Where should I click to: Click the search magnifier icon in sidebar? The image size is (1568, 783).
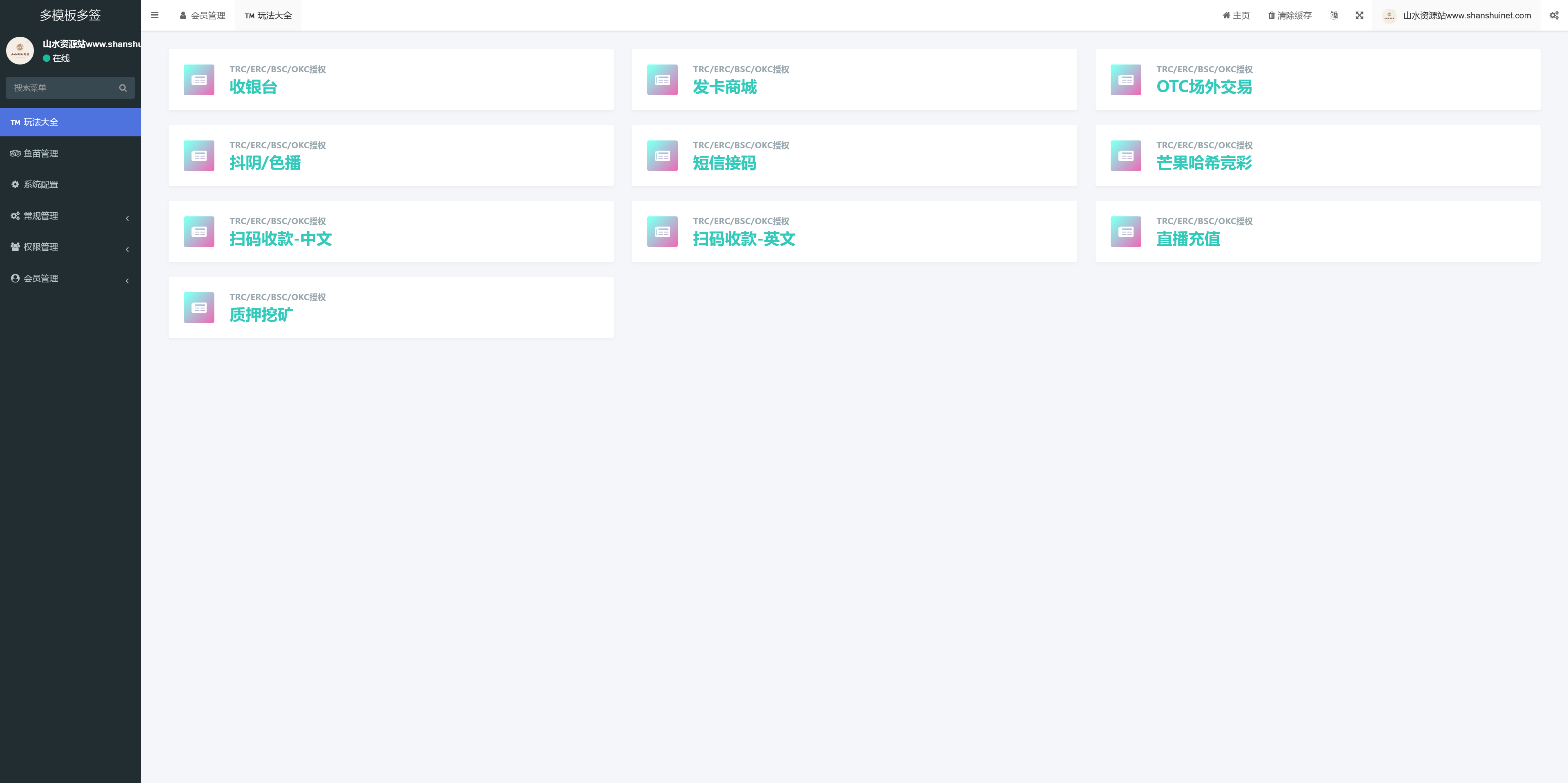(x=123, y=88)
